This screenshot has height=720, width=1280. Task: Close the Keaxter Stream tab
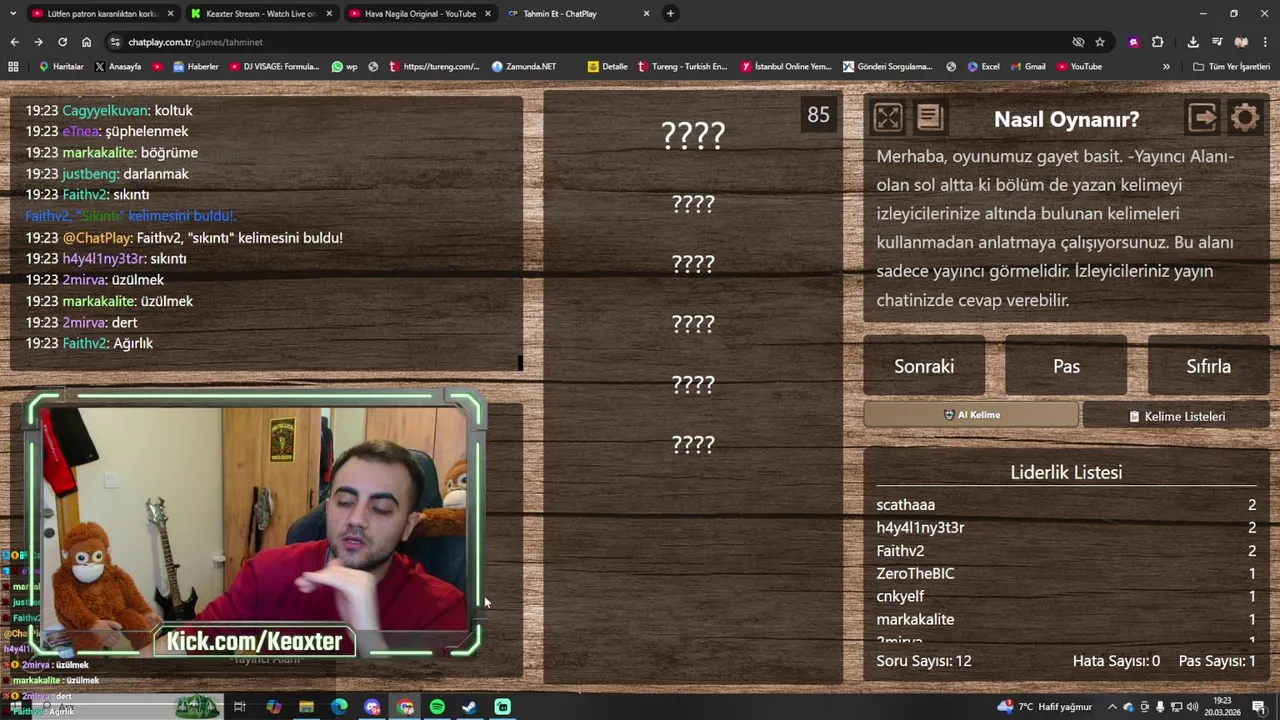click(329, 14)
